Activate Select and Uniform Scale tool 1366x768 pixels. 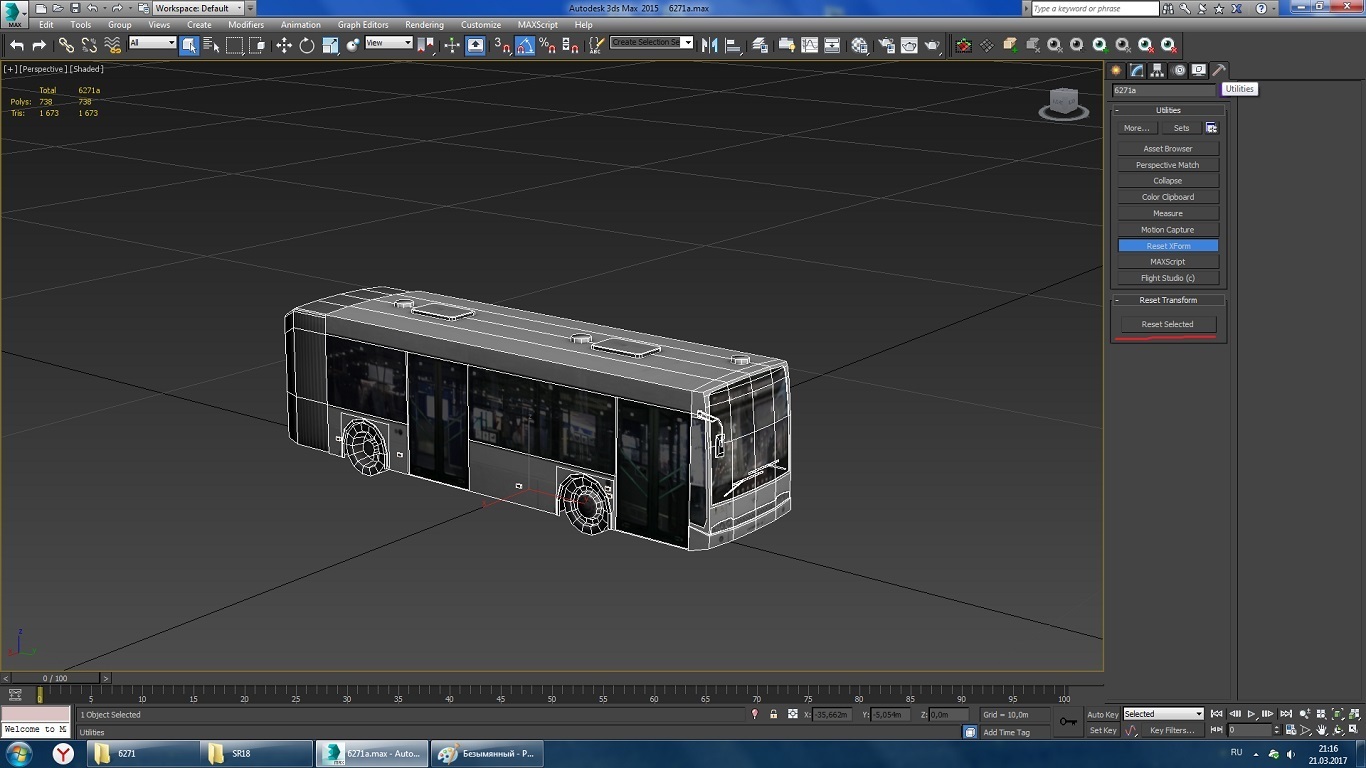[330, 45]
